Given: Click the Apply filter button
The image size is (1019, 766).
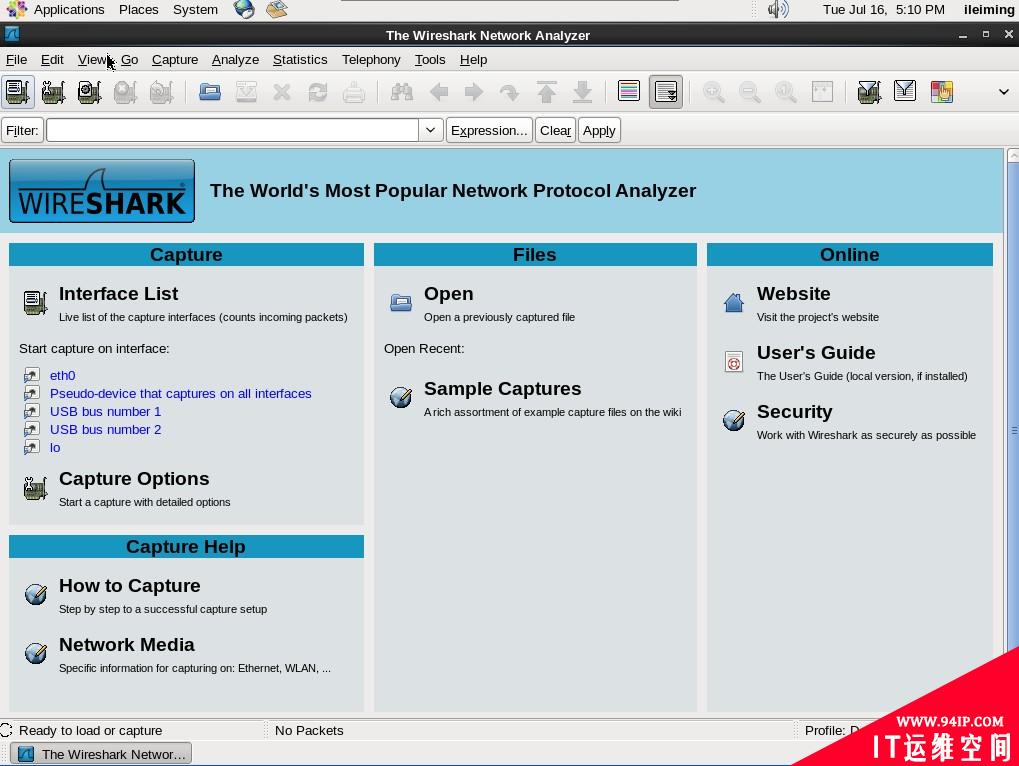Looking at the screenshot, I should pyautogui.click(x=599, y=130).
